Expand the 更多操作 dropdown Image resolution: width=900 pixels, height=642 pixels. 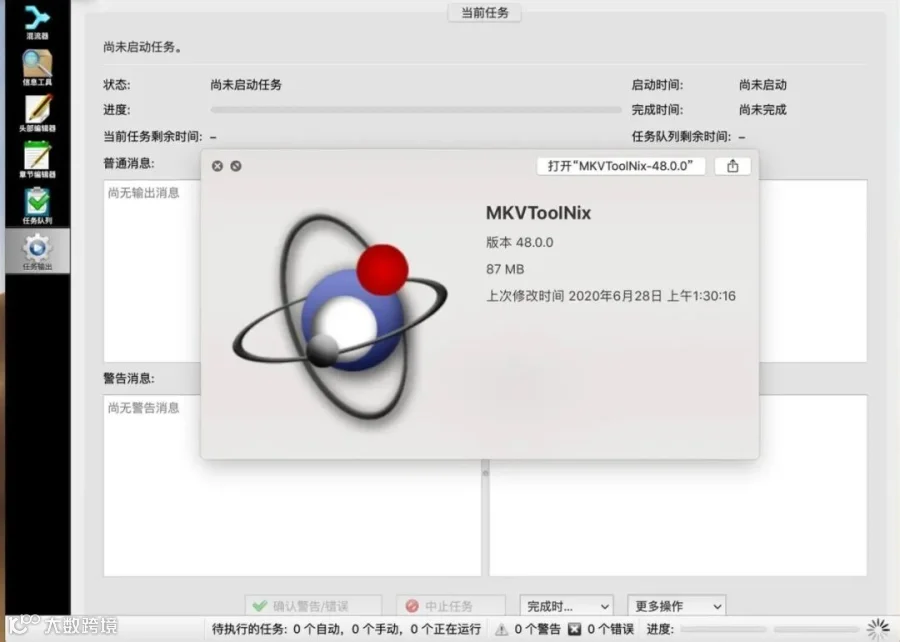click(x=676, y=606)
